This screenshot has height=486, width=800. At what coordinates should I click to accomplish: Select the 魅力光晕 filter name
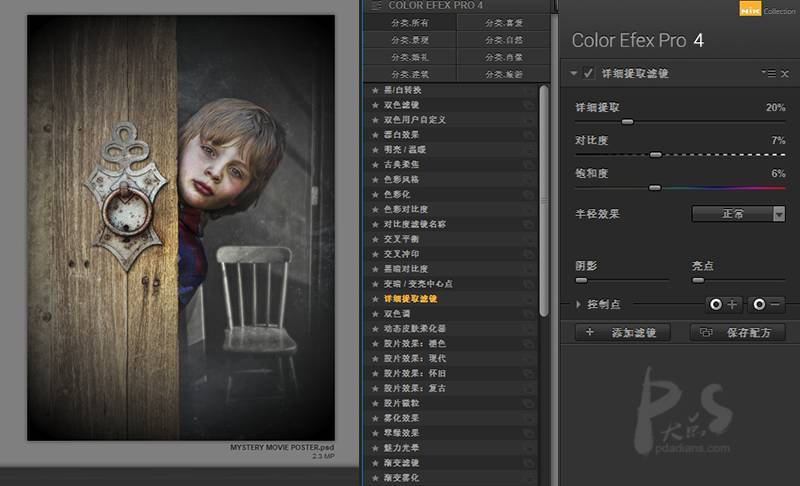401,448
